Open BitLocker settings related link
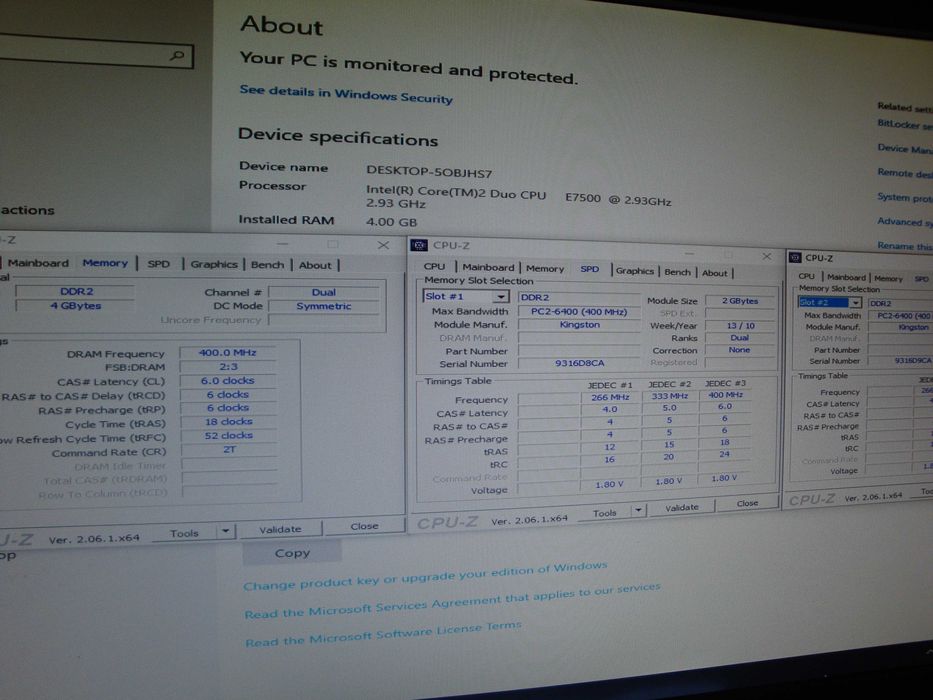 (x=904, y=124)
